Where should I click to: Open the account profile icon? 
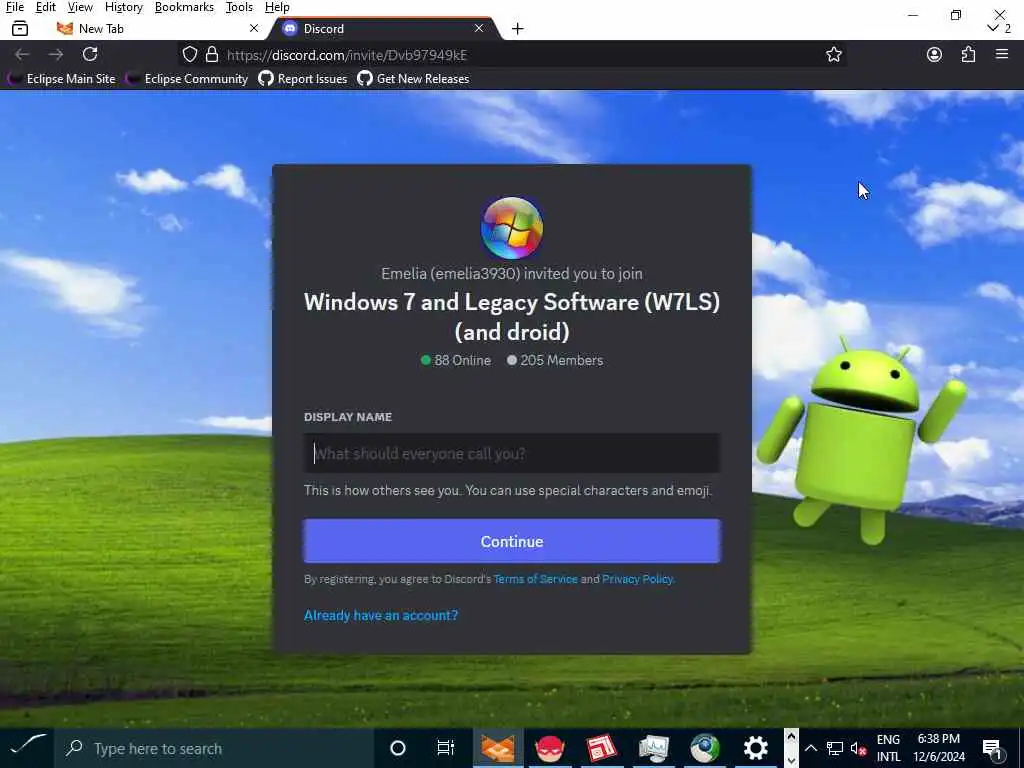tap(934, 54)
